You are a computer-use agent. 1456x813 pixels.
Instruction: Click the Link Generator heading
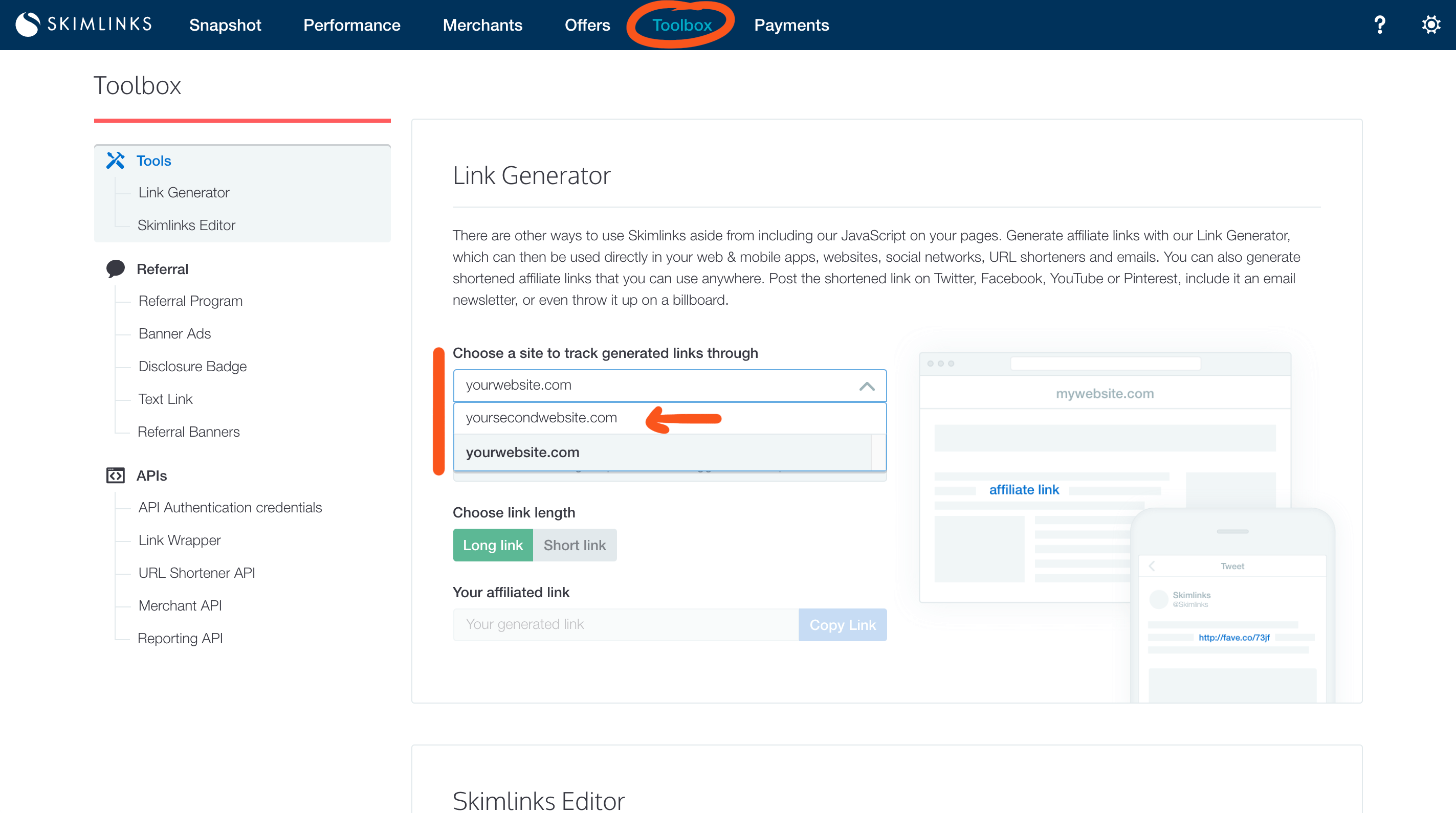(x=532, y=175)
